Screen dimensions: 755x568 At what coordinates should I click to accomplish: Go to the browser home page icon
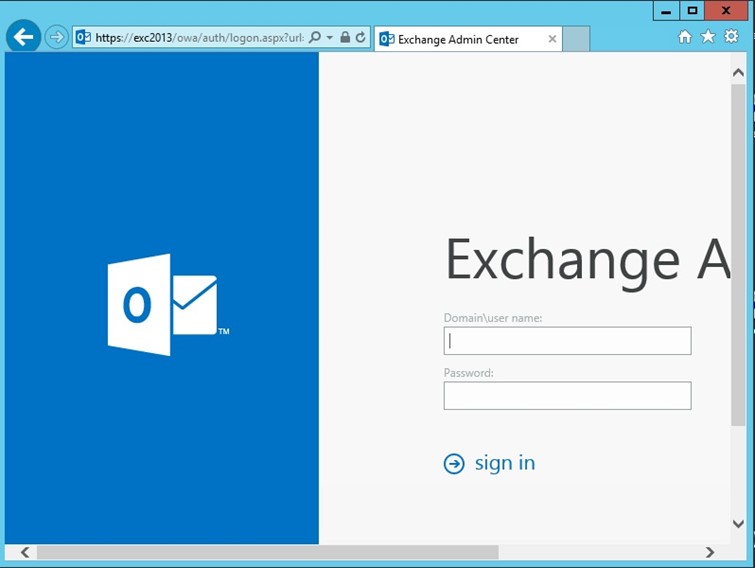[685, 37]
